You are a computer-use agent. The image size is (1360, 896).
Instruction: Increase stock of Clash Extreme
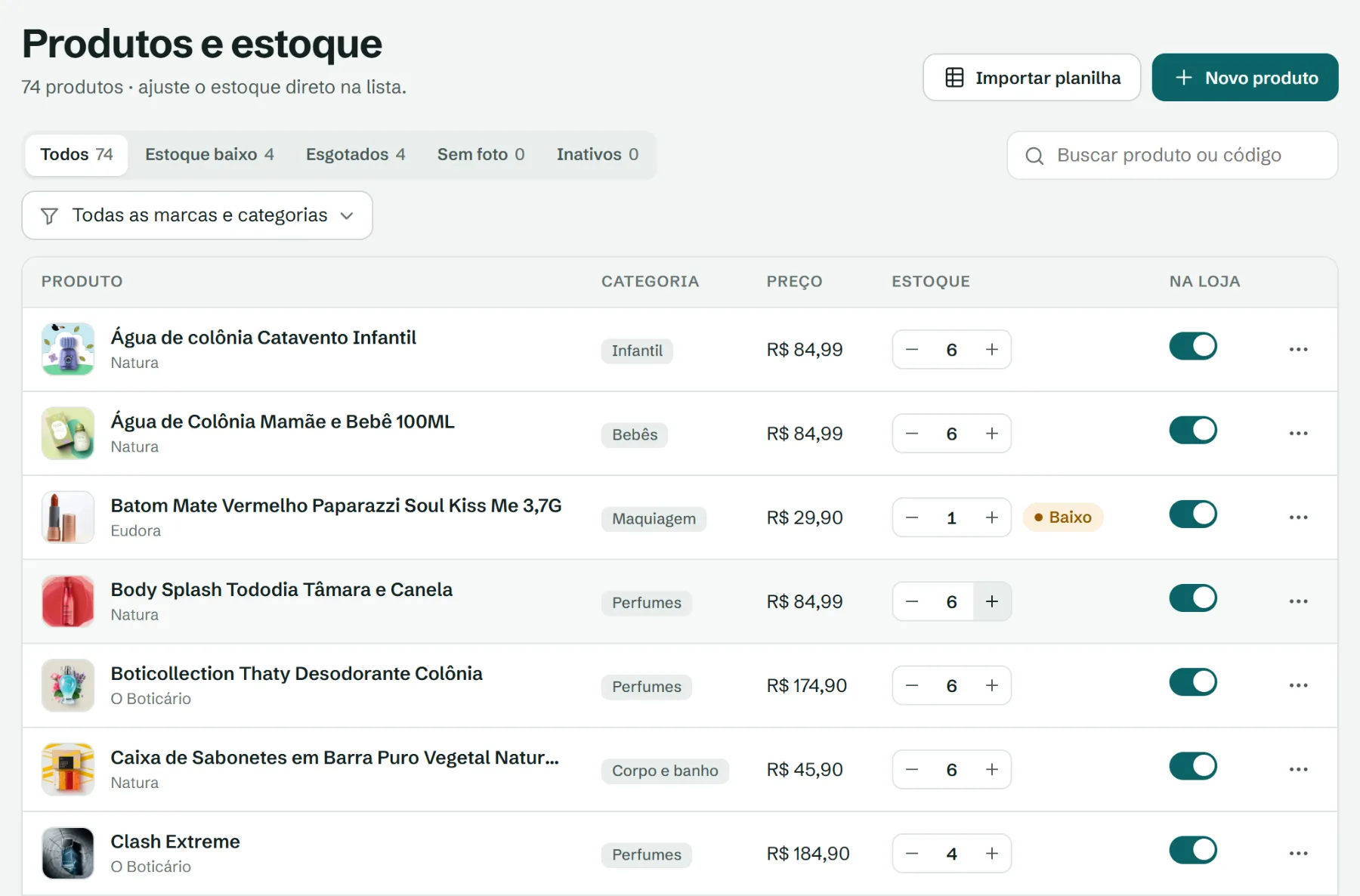(x=991, y=853)
